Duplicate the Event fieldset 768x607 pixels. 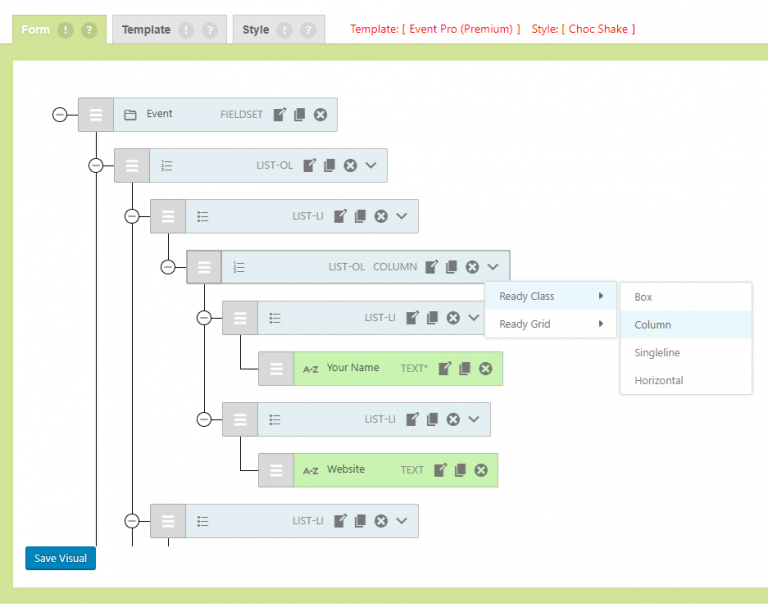click(300, 115)
